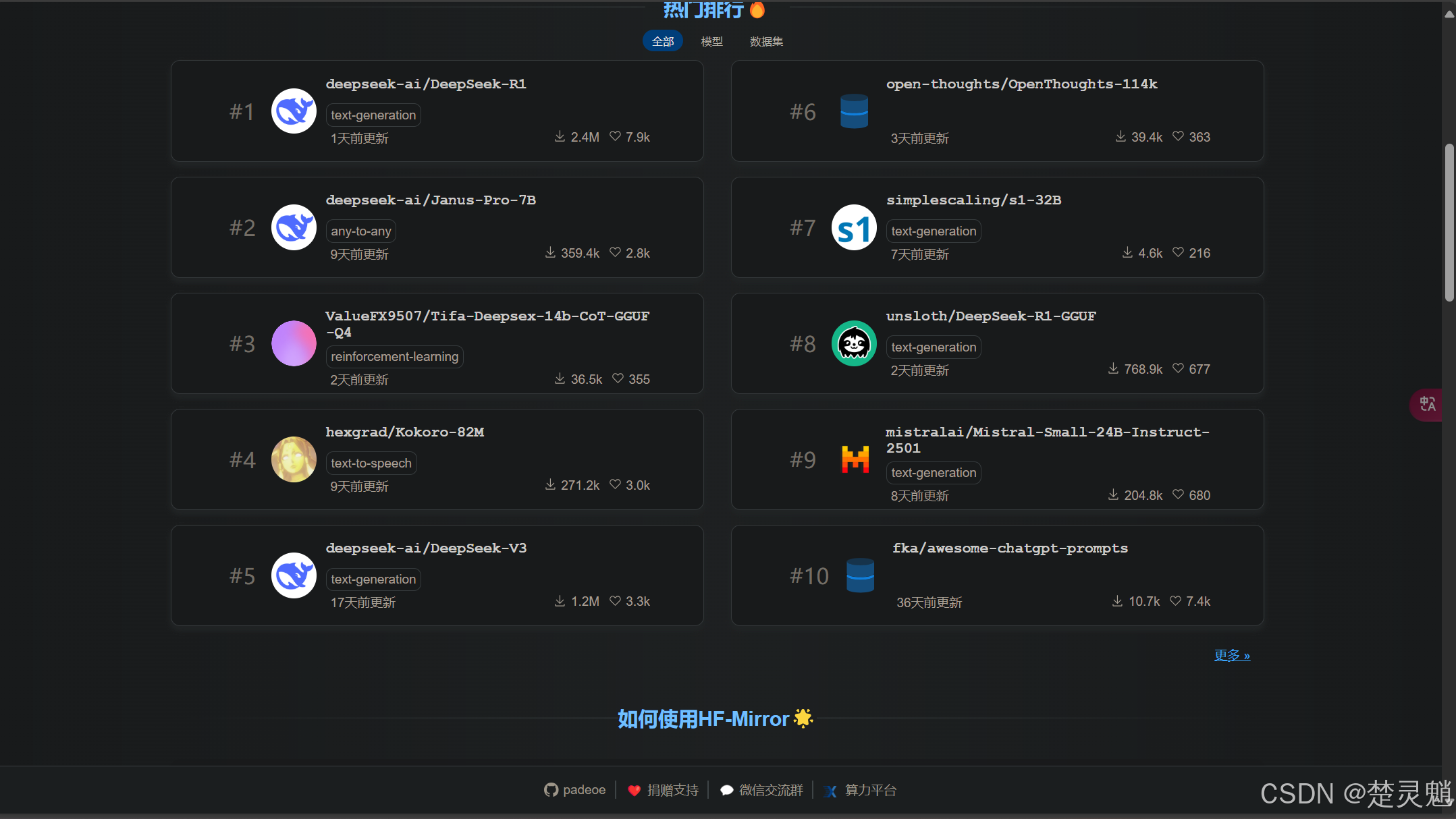Open deepseek-ai/Janus-Pro-7B model title

pyautogui.click(x=431, y=200)
